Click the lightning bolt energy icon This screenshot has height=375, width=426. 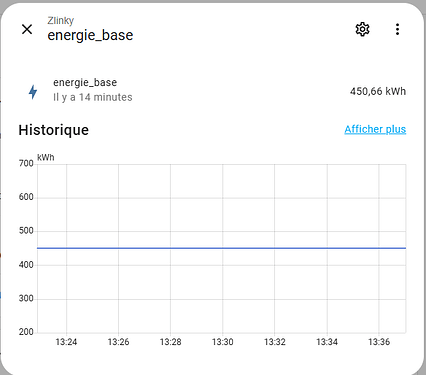33,92
